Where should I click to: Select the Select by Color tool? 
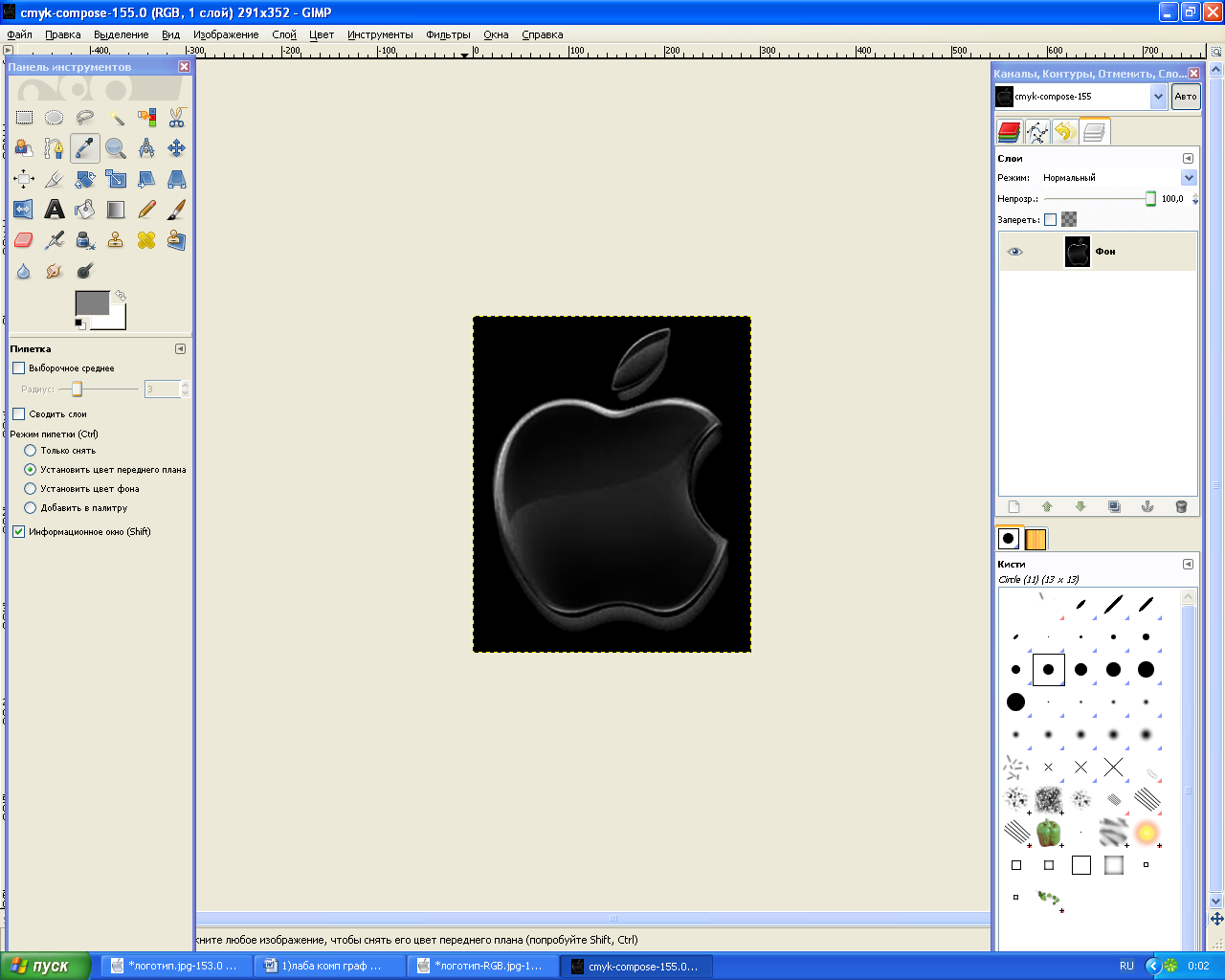click(x=146, y=118)
